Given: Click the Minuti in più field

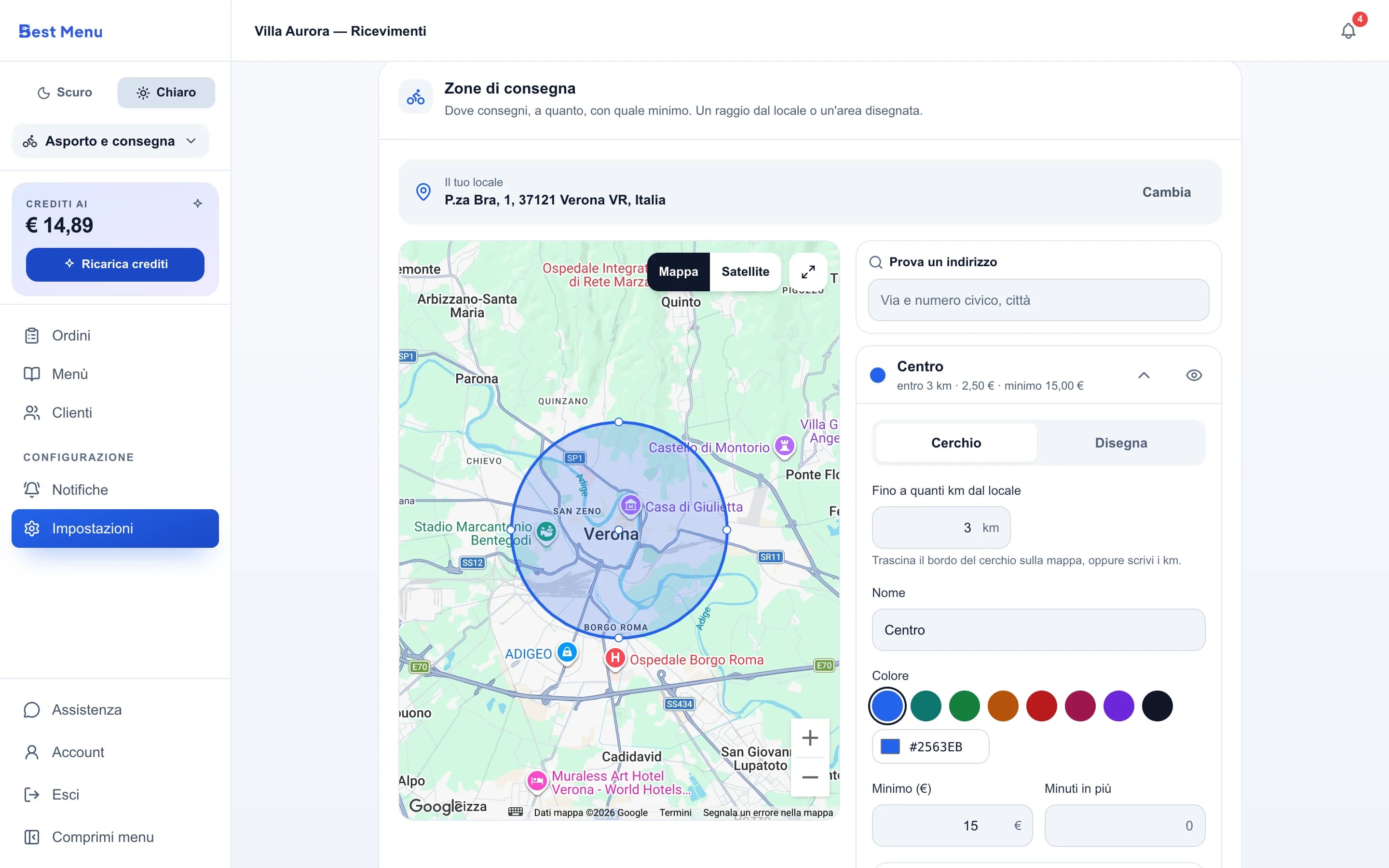Looking at the screenshot, I should tap(1124, 825).
